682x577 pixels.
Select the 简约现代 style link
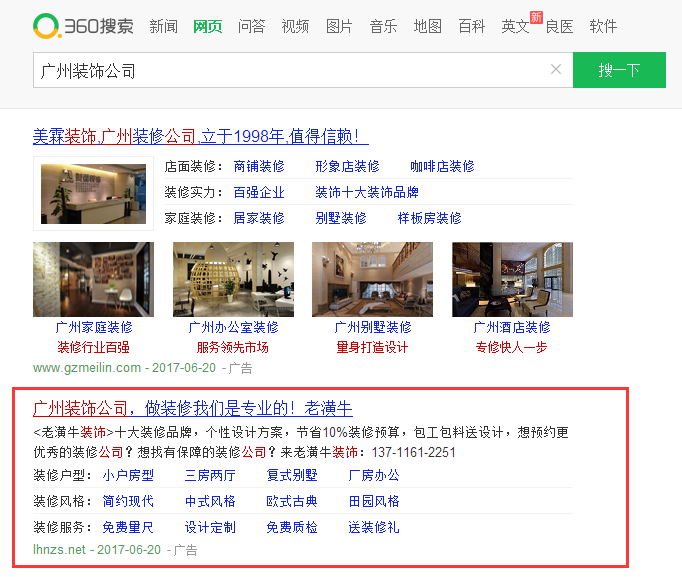point(128,501)
